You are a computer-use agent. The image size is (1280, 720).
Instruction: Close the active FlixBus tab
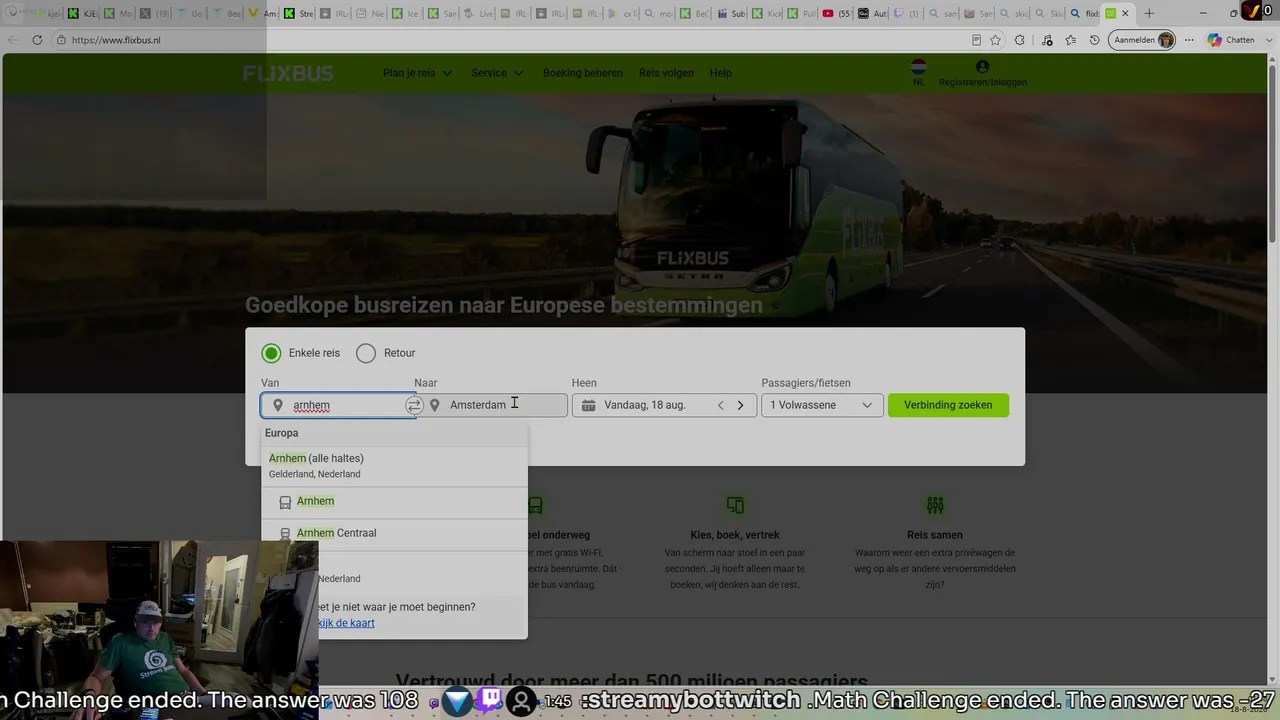pyautogui.click(x=1125, y=14)
